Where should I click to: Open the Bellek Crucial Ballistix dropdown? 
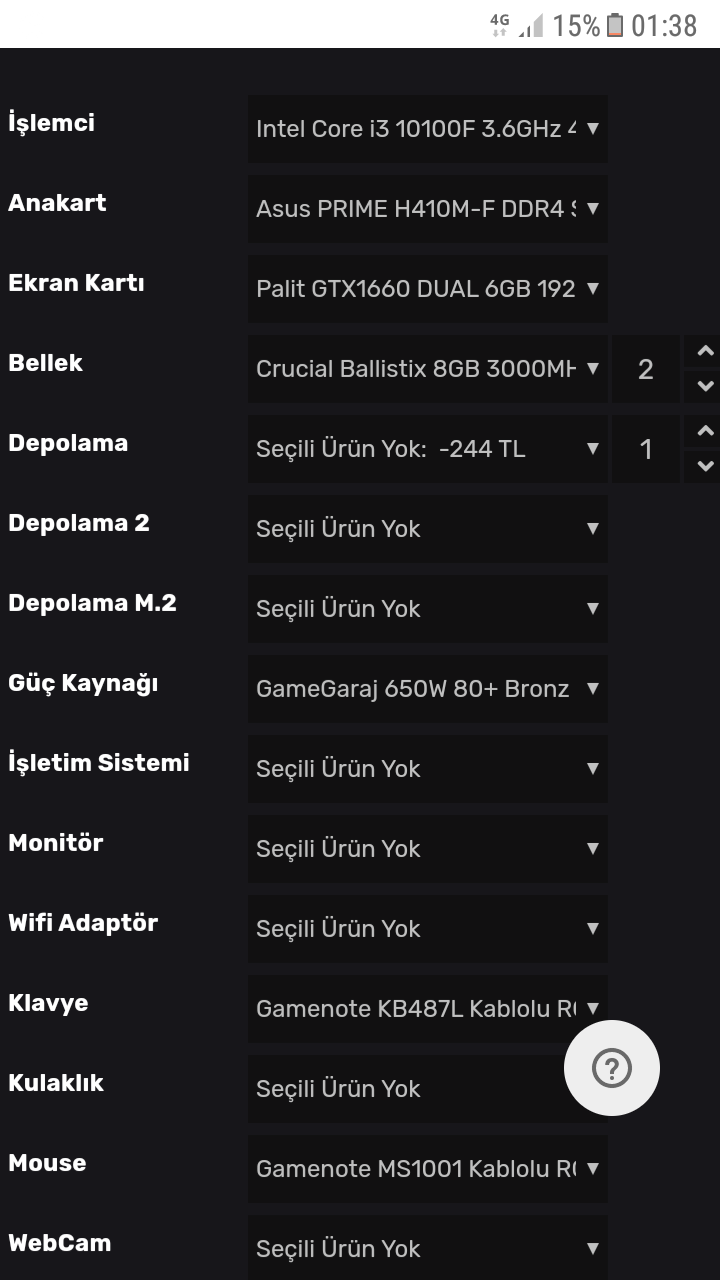click(427, 369)
